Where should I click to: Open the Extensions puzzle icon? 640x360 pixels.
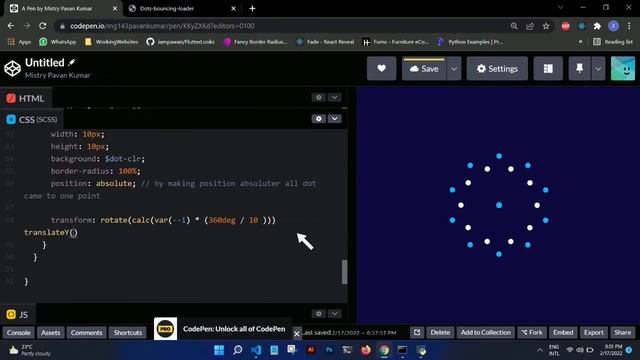(x=597, y=26)
